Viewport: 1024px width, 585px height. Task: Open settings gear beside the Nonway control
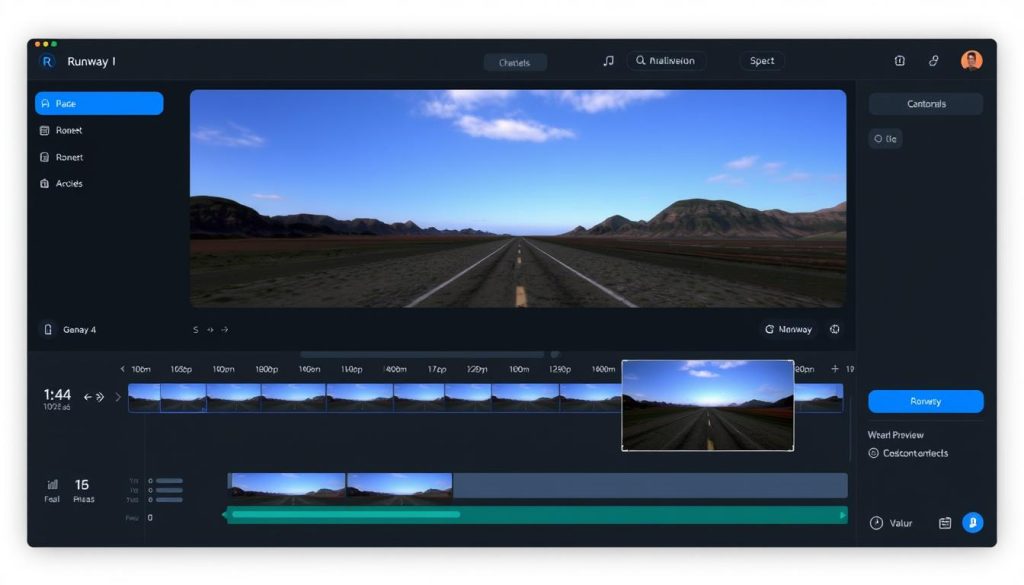coord(834,328)
